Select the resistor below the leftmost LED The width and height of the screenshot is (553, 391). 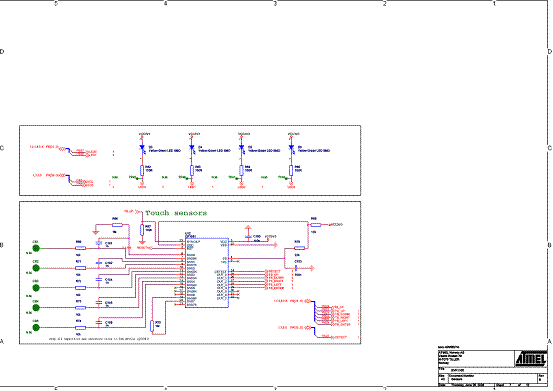point(142,171)
